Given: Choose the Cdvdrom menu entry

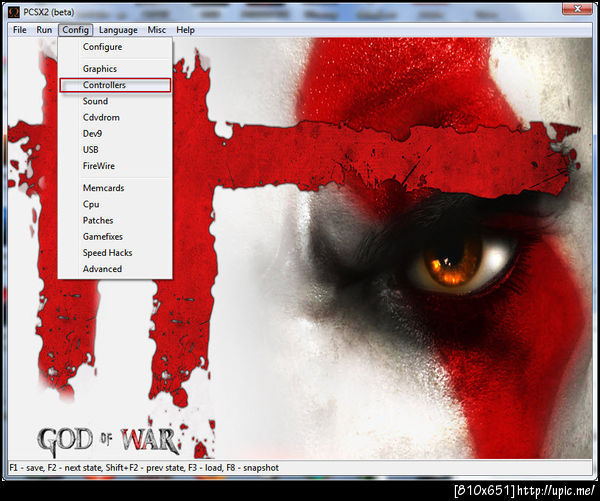Looking at the screenshot, I should [115, 117].
